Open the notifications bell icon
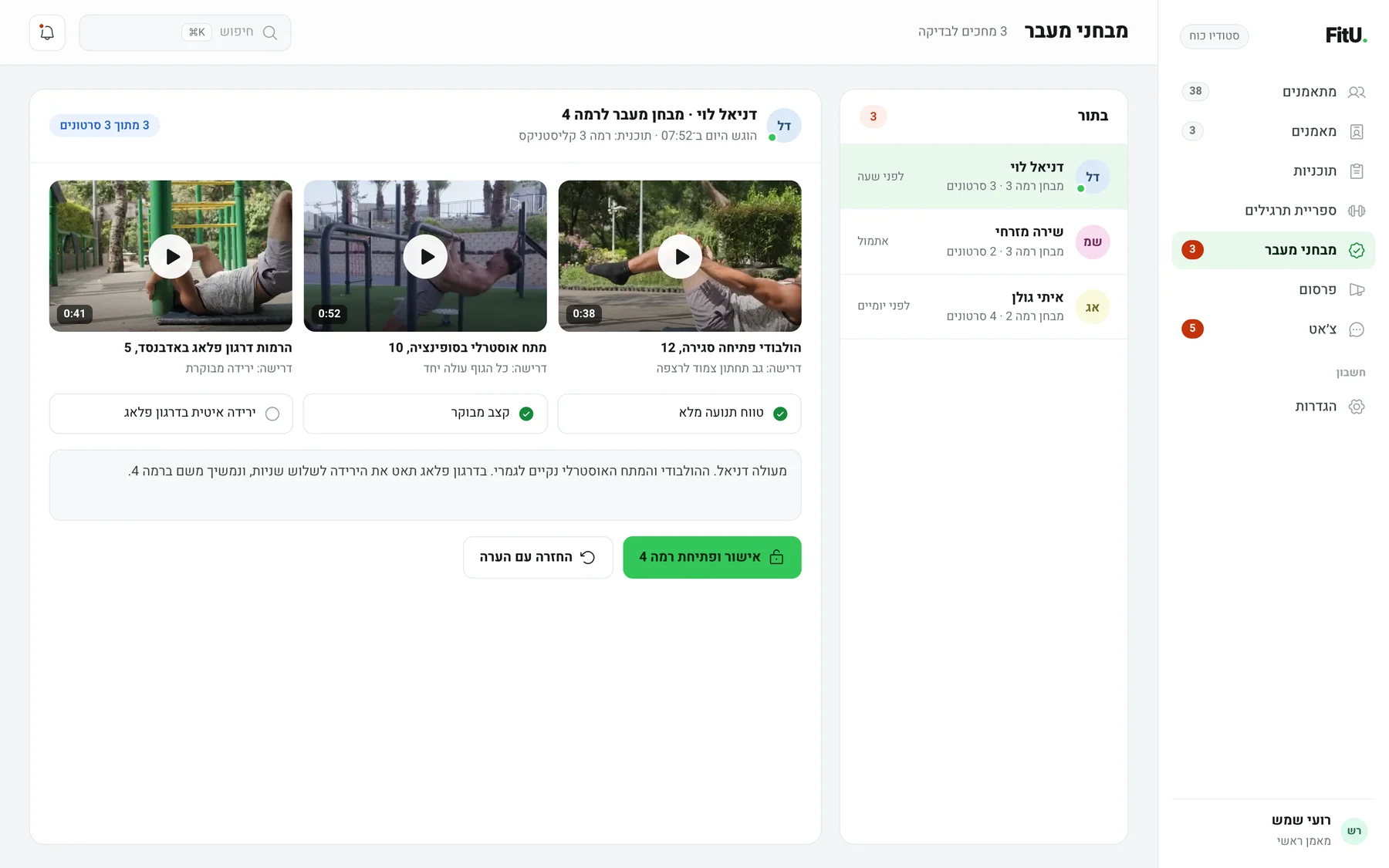This screenshot has width=1389, height=868. coord(47,32)
